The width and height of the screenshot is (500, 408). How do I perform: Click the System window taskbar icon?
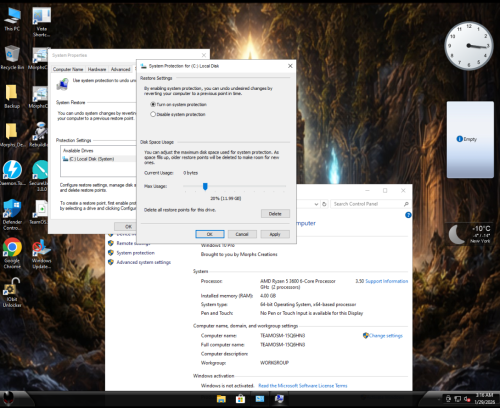(279, 399)
